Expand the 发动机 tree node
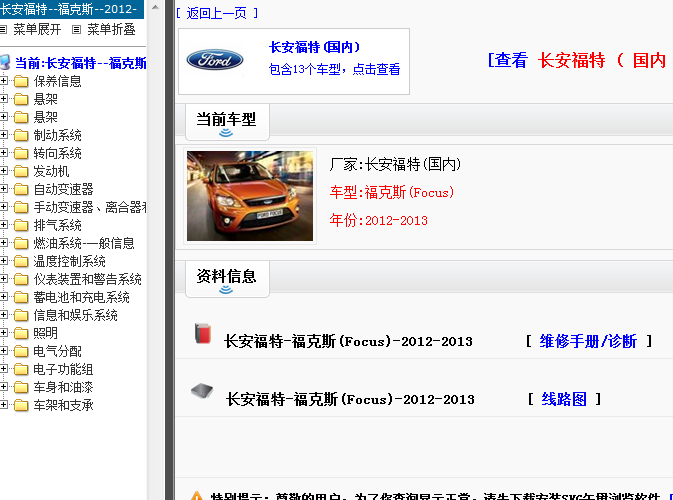Screen dimensions: 673x500 3,171
